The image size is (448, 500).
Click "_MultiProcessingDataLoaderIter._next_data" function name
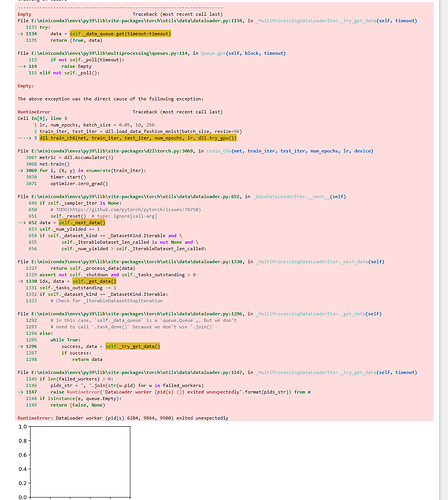click(312, 262)
